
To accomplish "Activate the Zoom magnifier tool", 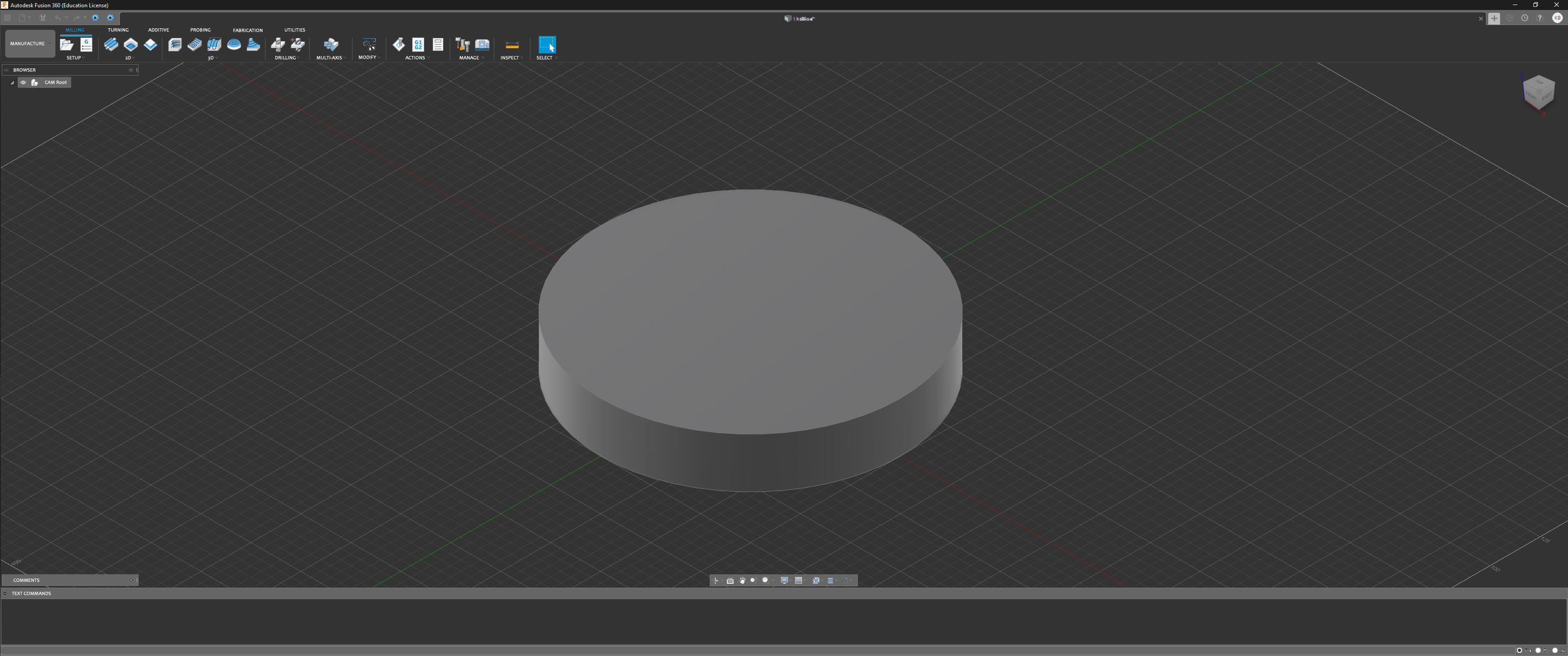I will [x=753, y=580].
